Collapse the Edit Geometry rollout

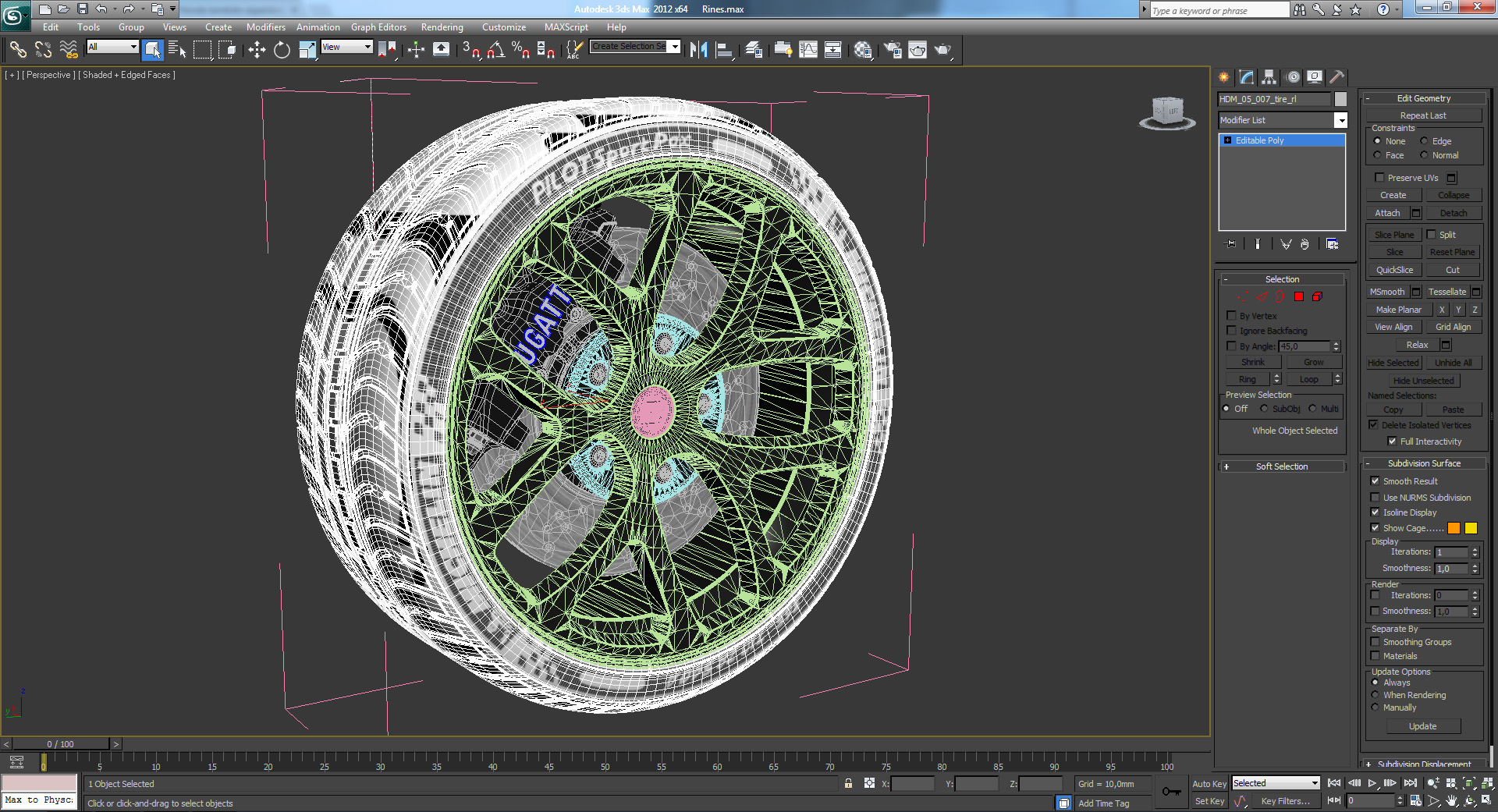tap(1424, 98)
